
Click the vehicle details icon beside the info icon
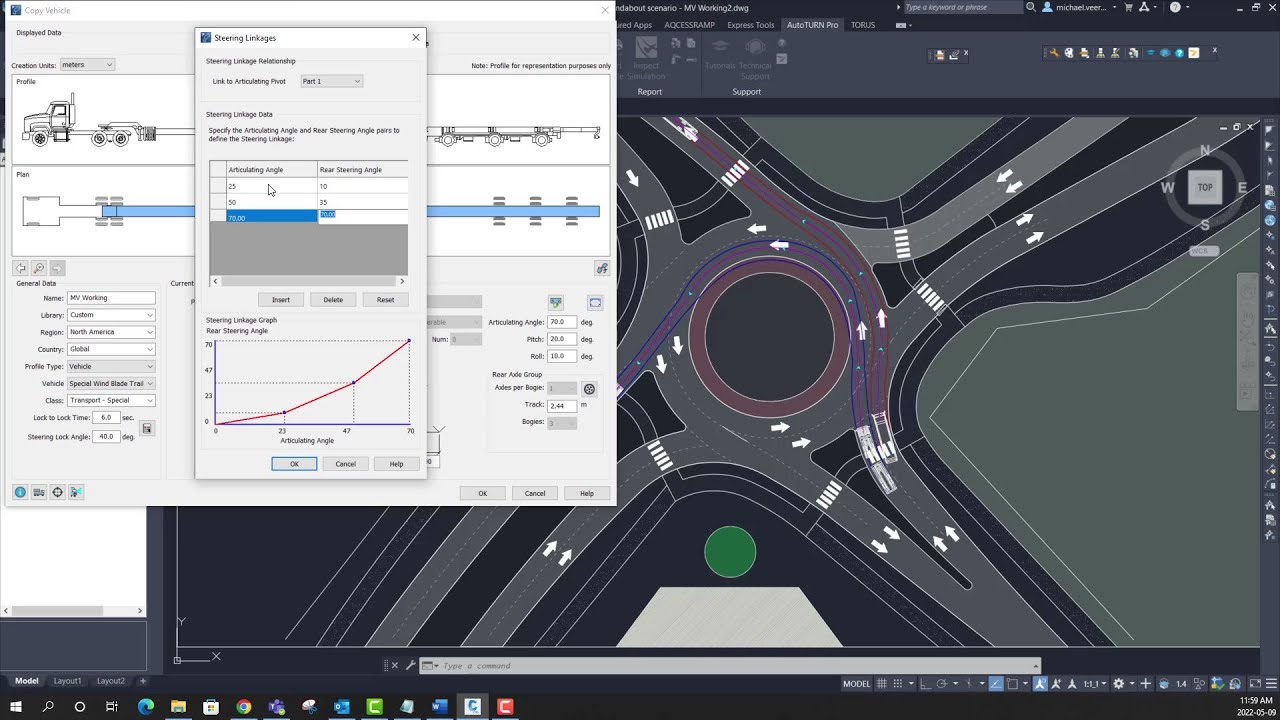pyautogui.click(x=38, y=492)
